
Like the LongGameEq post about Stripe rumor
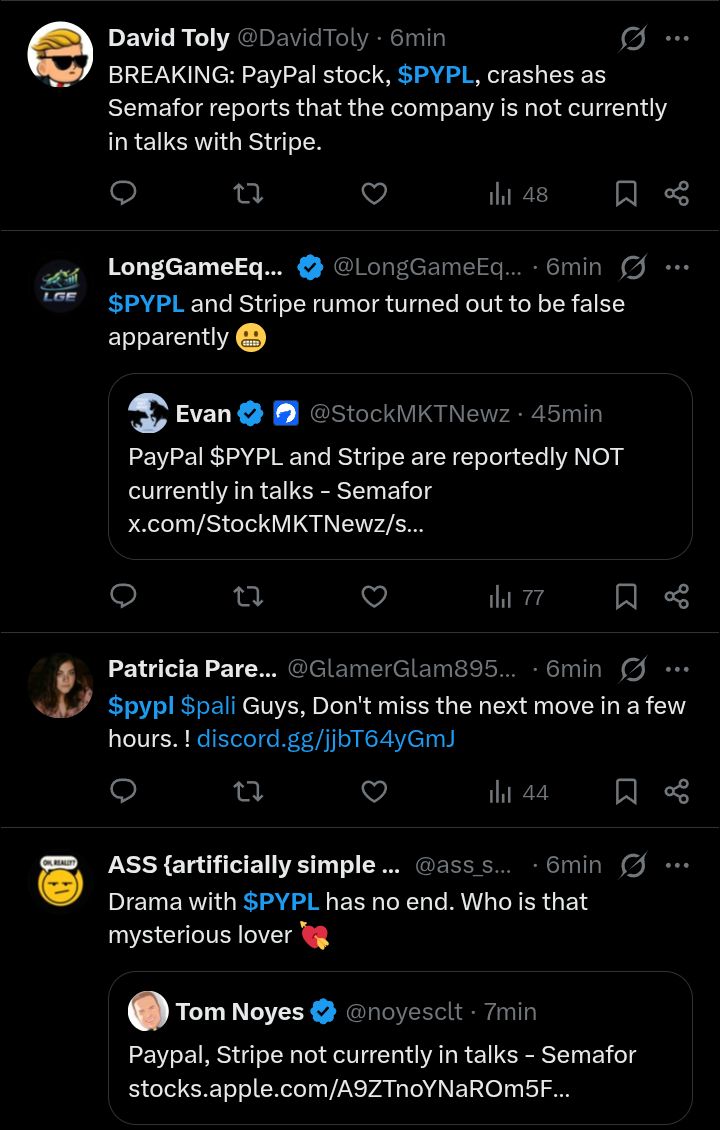[374, 597]
